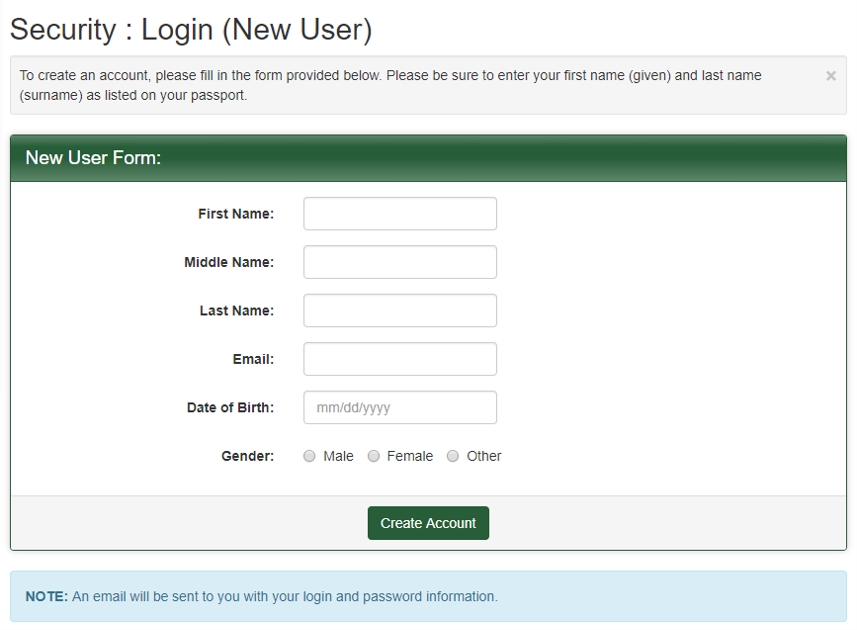Open the Date of Birth mm/dd/yyyy field
Screen dimensions: 857x630
(x=400, y=408)
